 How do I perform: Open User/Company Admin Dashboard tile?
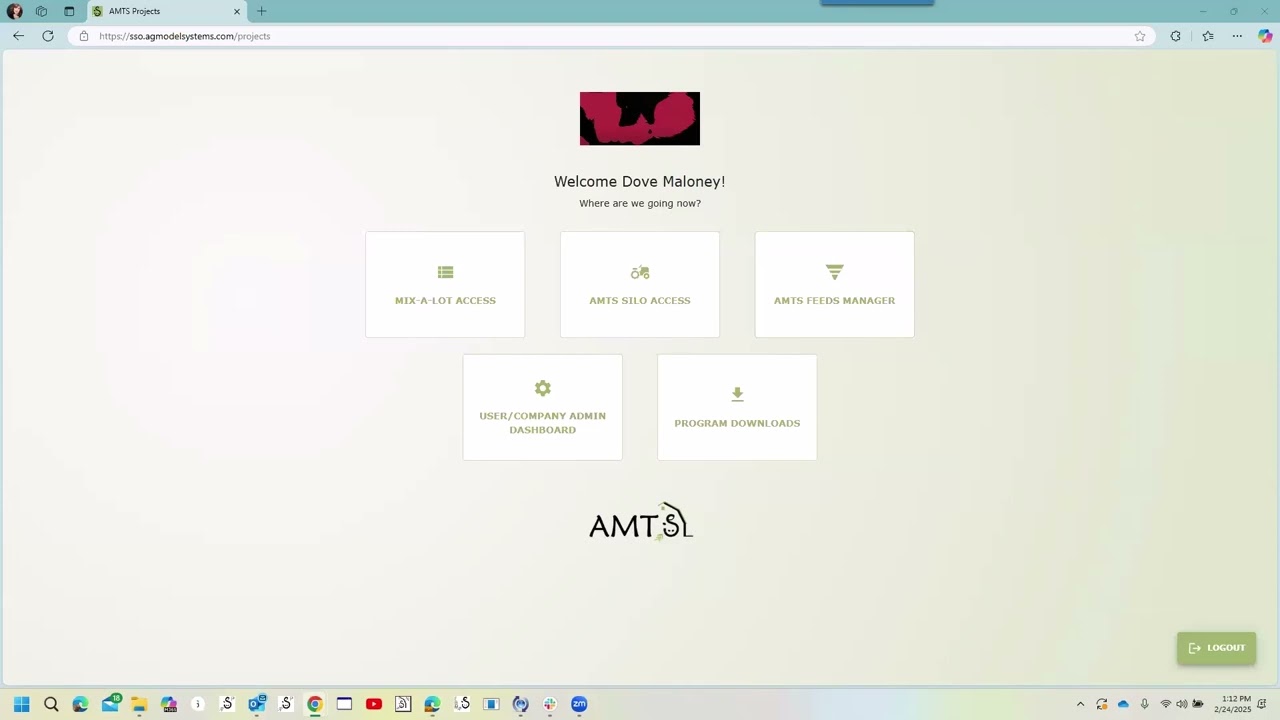(x=542, y=408)
